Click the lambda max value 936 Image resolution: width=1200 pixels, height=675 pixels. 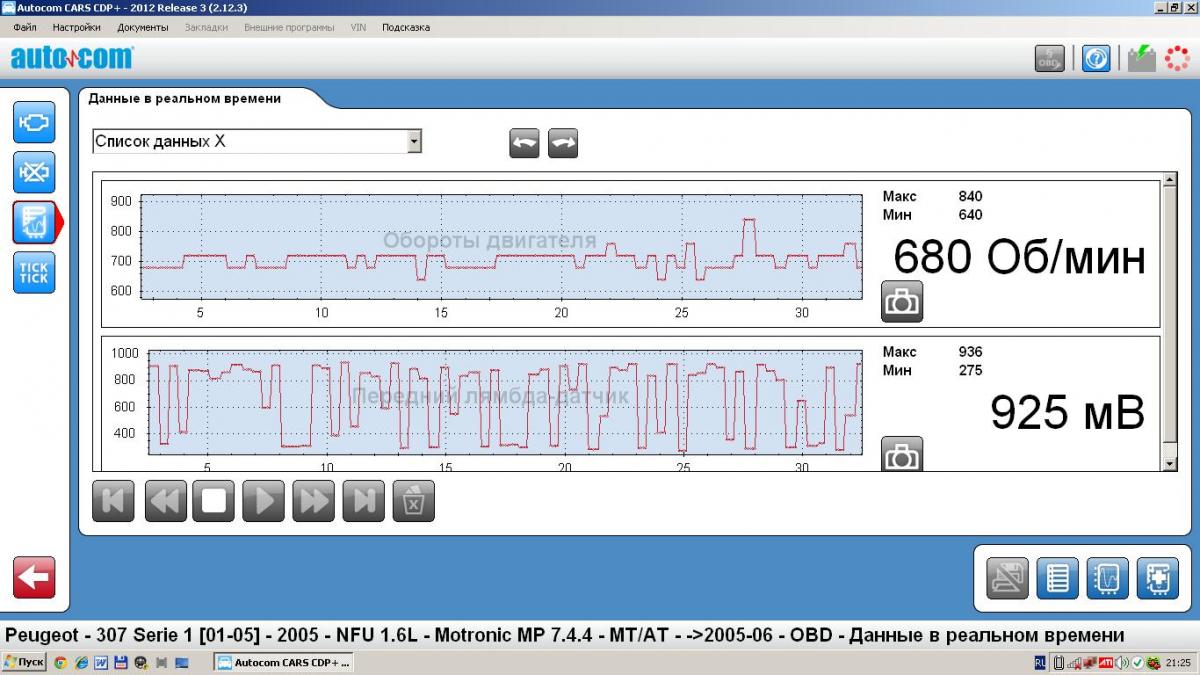pyautogui.click(x=970, y=352)
